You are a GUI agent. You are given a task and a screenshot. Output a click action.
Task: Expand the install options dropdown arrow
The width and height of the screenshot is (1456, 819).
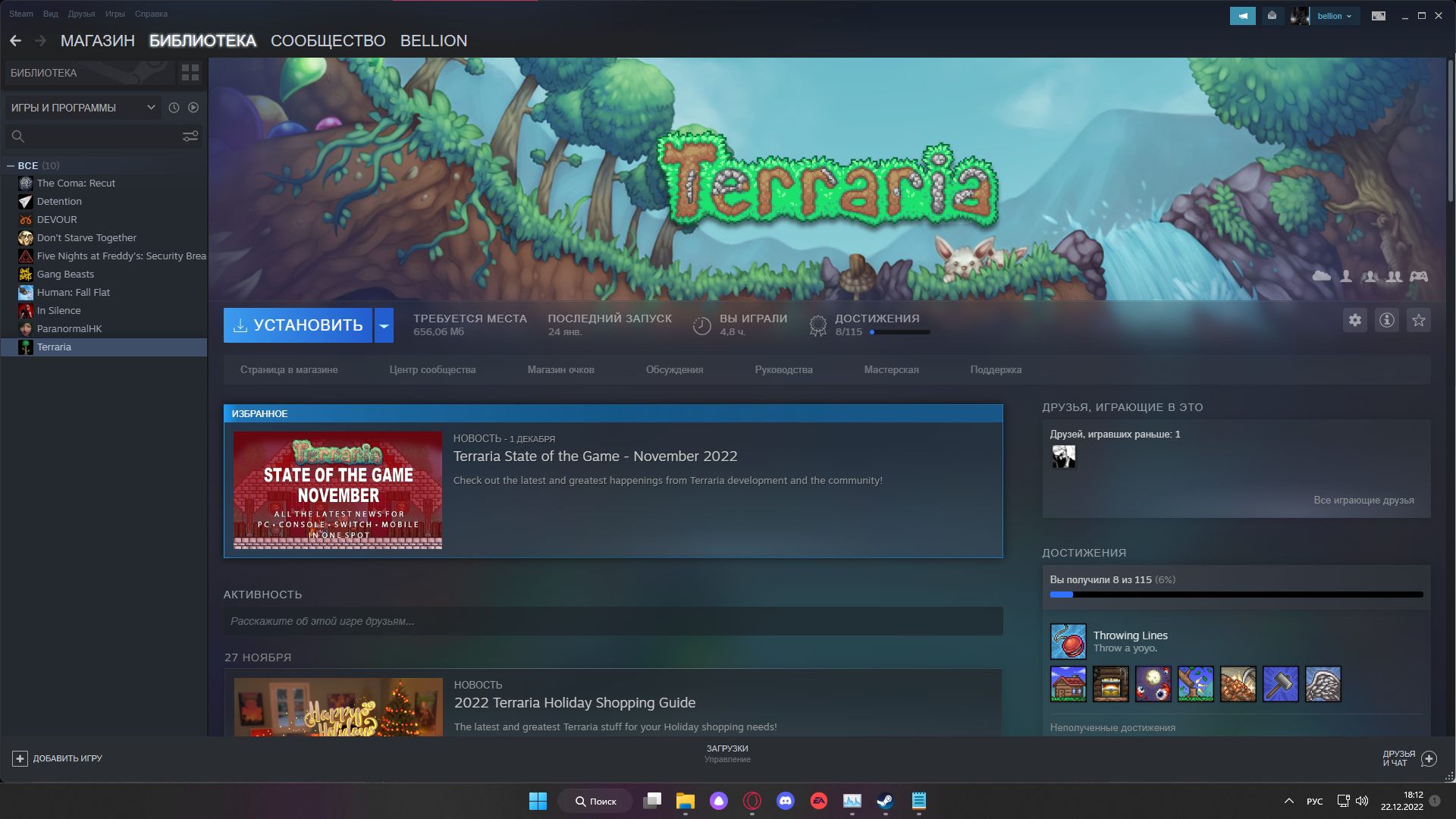point(384,325)
